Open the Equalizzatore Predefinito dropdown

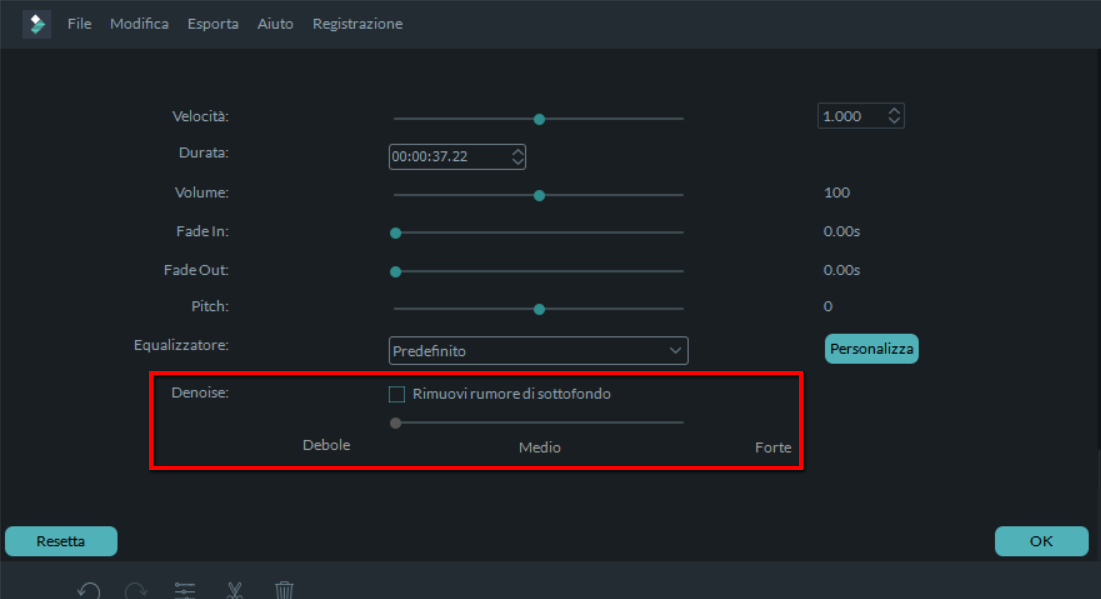point(538,350)
